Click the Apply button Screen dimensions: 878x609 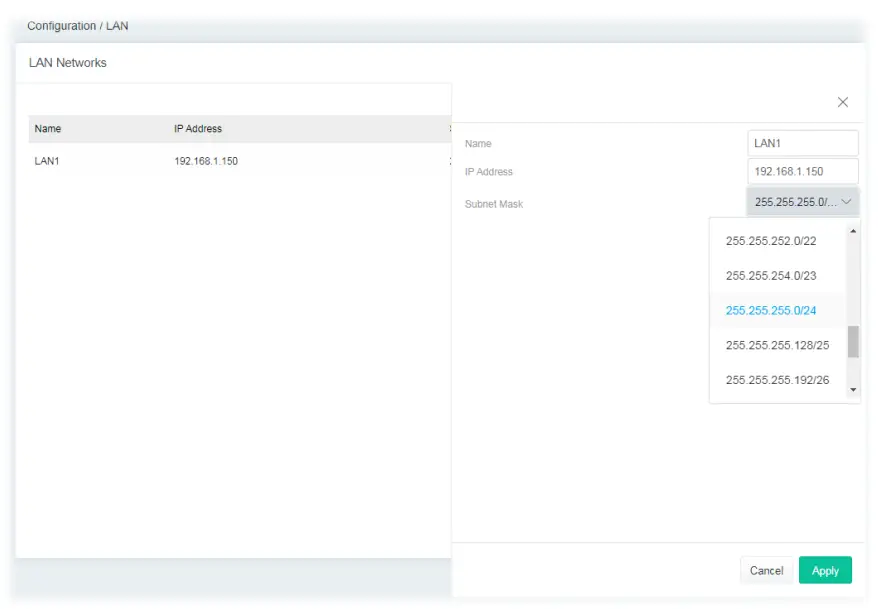825,570
